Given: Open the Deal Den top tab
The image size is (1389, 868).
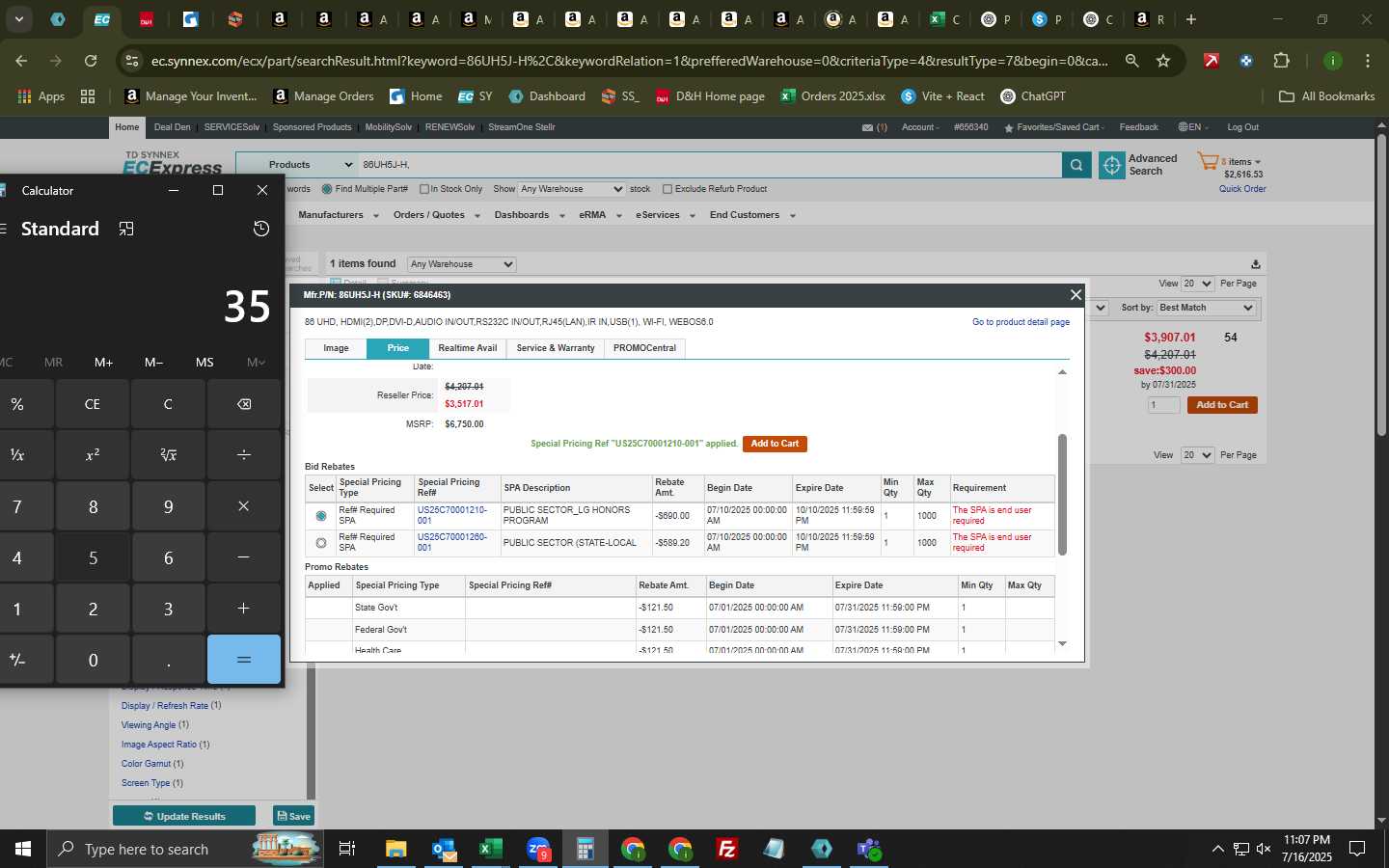Looking at the screenshot, I should (x=173, y=127).
